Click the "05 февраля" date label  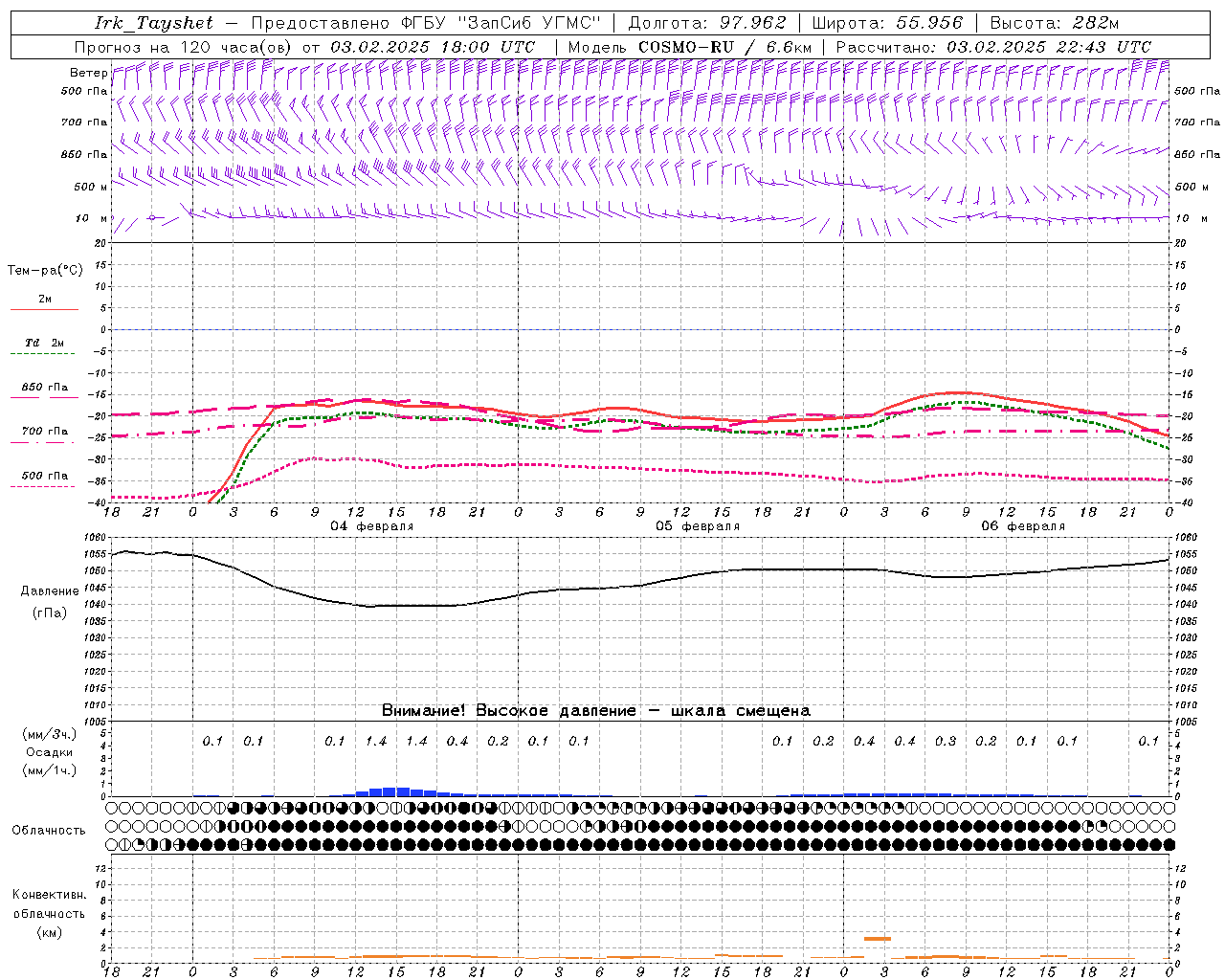coord(697,526)
